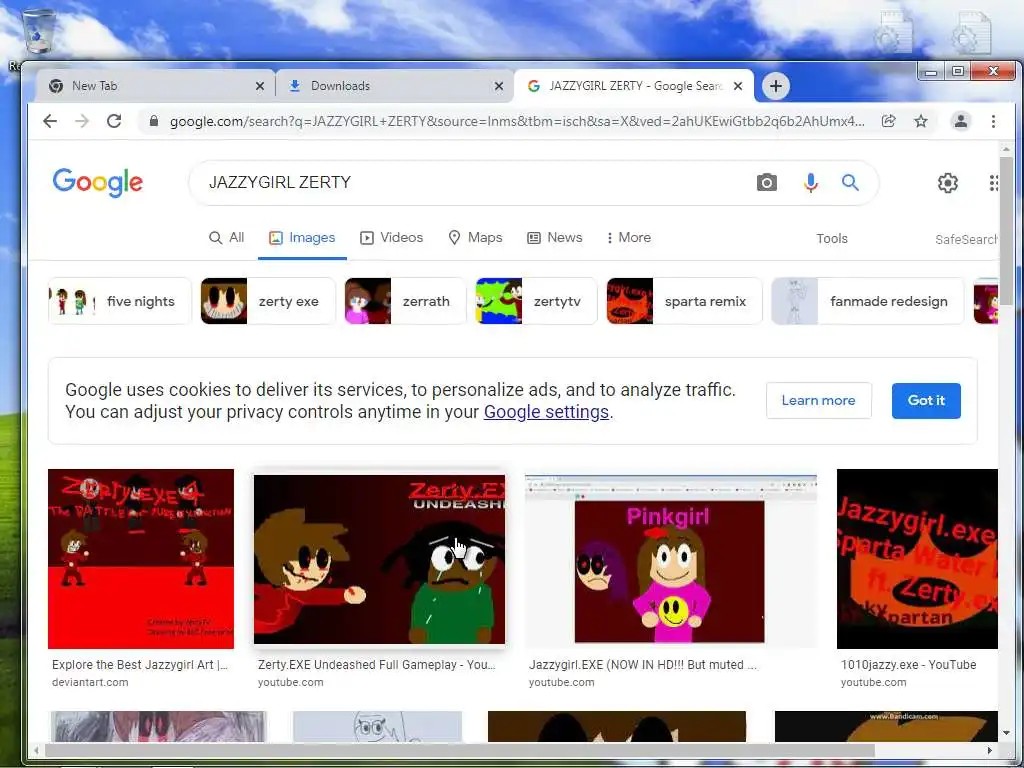The width and height of the screenshot is (1024, 768).
Task: Switch to News results
Action: pos(554,238)
